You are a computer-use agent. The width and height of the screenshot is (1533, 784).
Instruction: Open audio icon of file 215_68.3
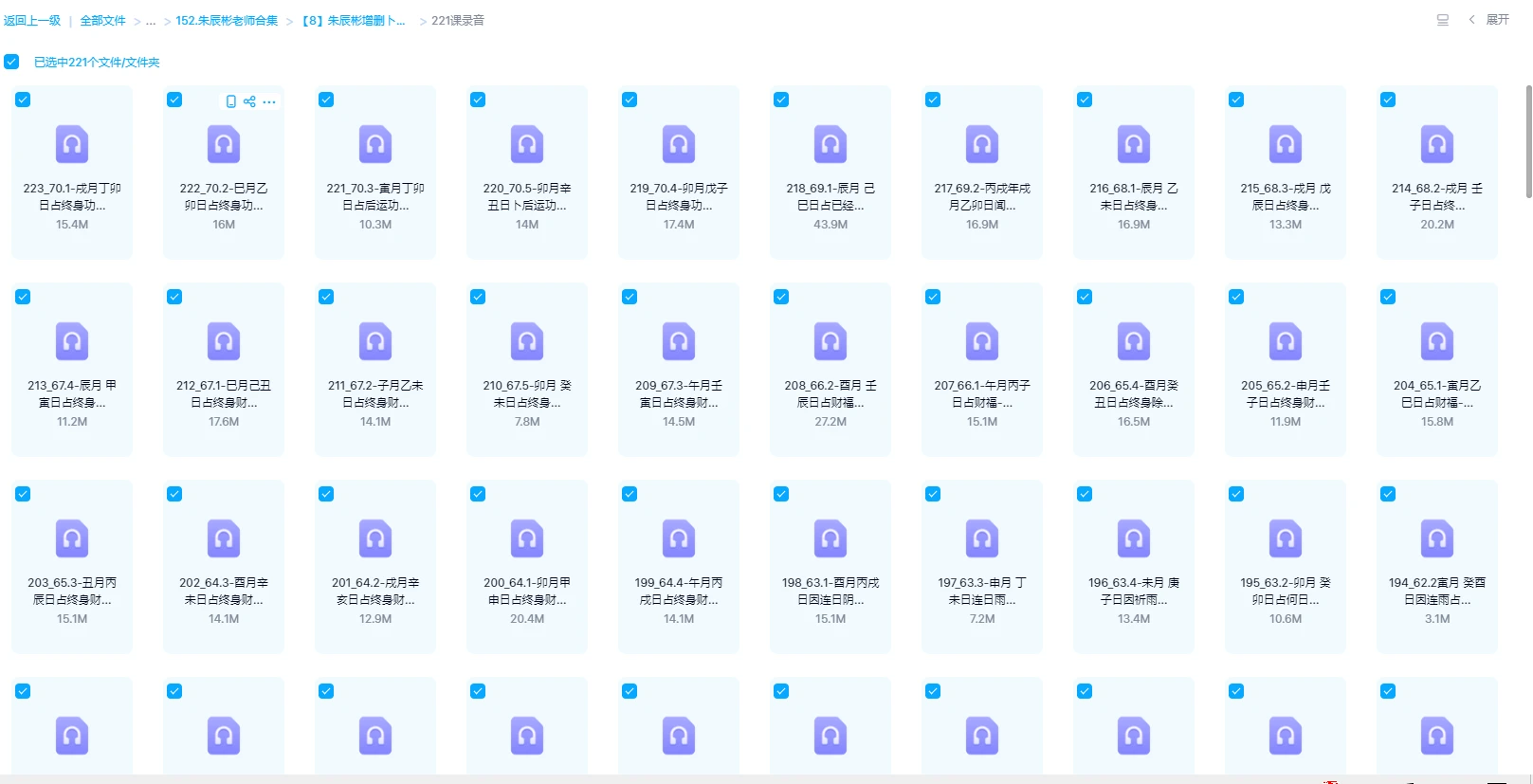1286,144
